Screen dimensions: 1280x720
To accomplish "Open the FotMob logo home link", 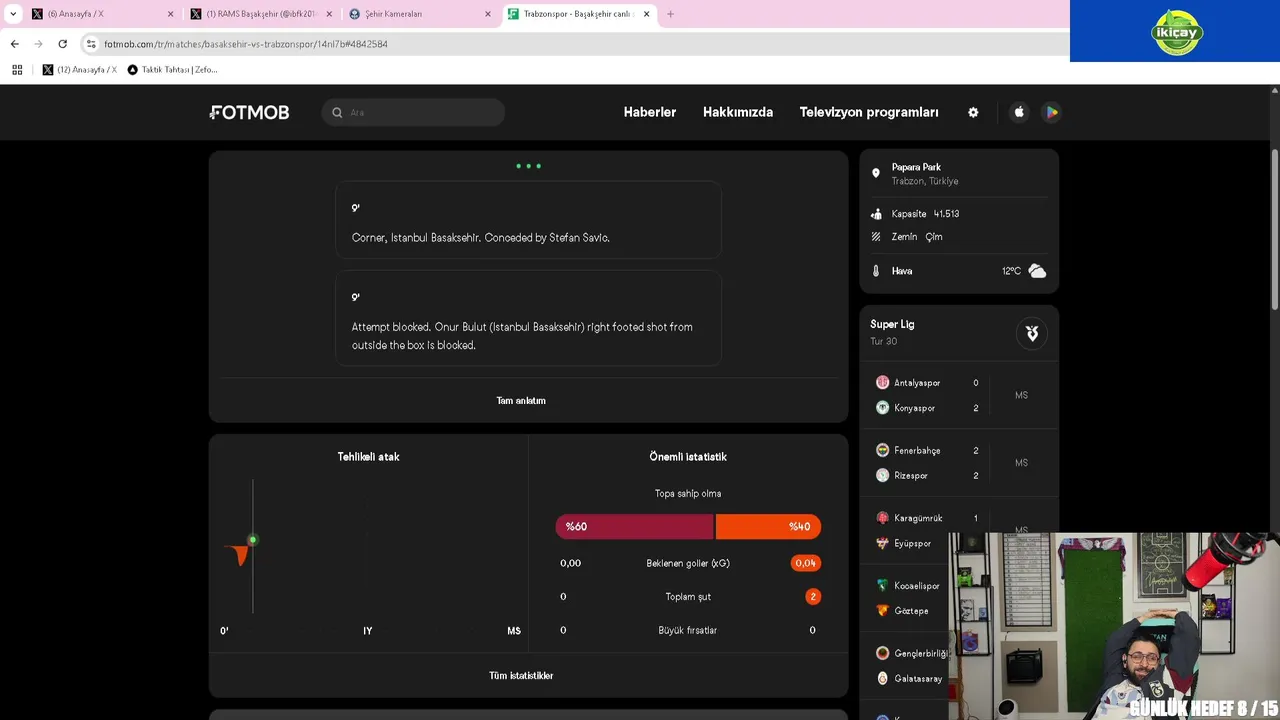I will point(249,113).
